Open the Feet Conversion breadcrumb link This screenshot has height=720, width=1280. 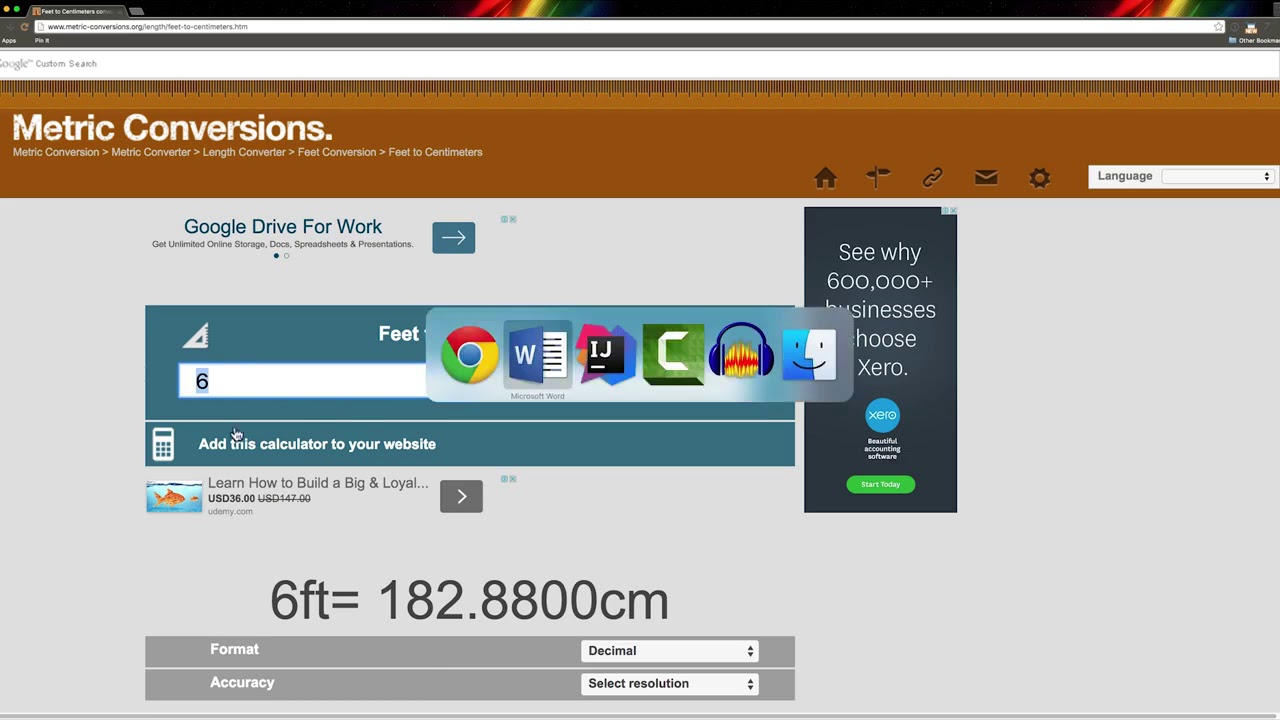click(337, 152)
